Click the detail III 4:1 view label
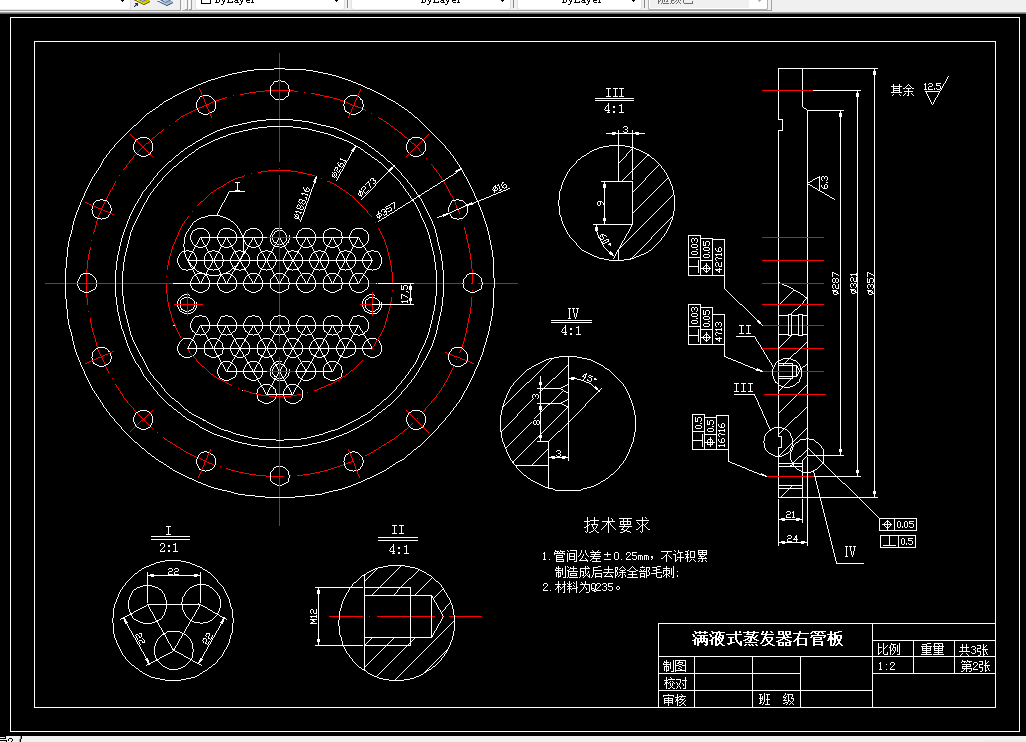Viewport: 1026px width, 742px height. coord(614,100)
